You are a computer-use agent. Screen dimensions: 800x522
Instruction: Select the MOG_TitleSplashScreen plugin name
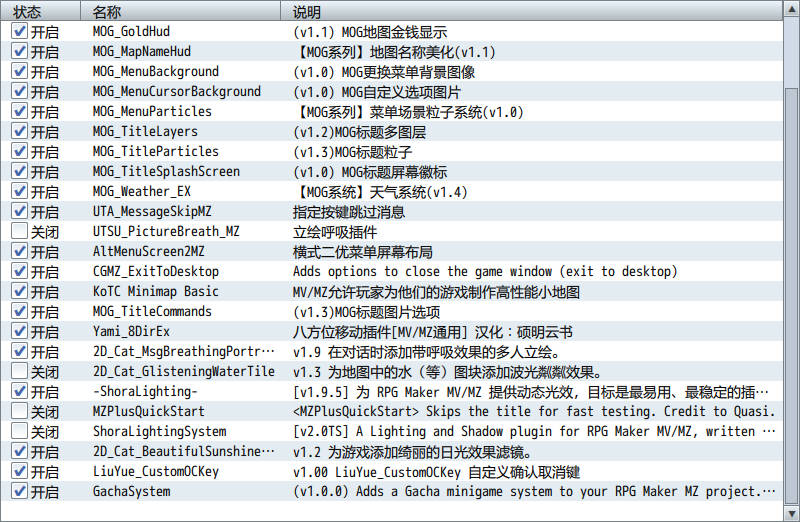coord(166,171)
